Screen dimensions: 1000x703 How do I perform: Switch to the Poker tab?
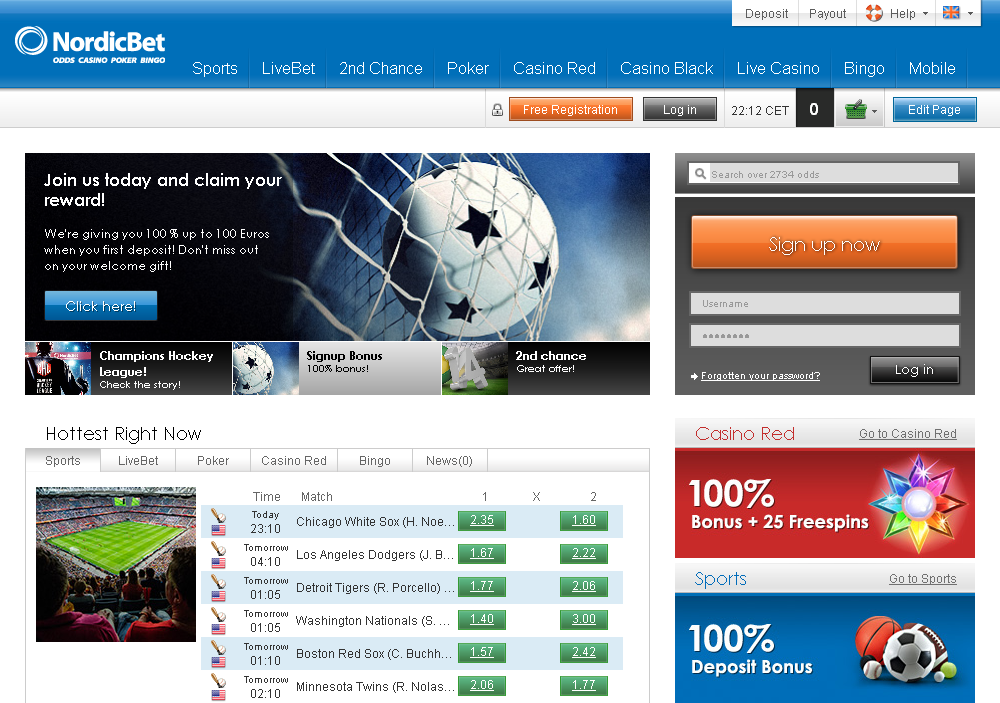tap(213, 461)
